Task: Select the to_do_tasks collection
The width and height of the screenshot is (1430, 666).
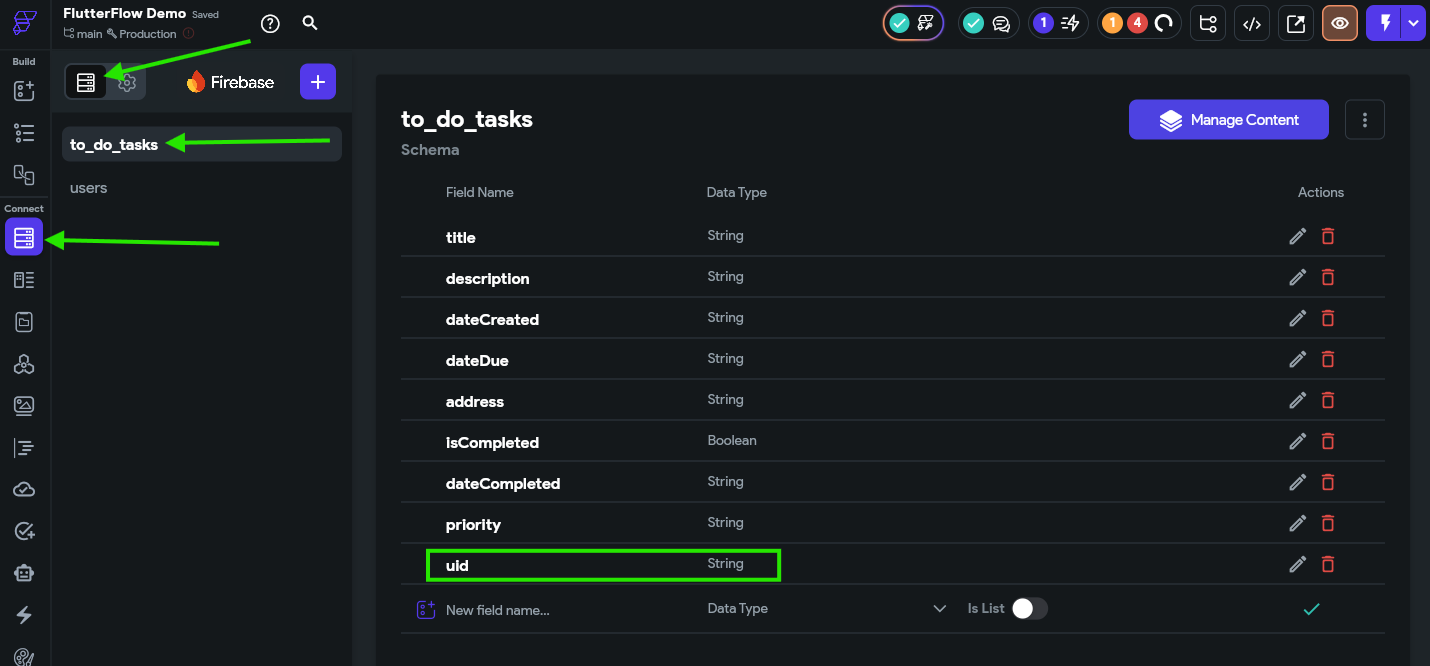Action: pos(202,144)
